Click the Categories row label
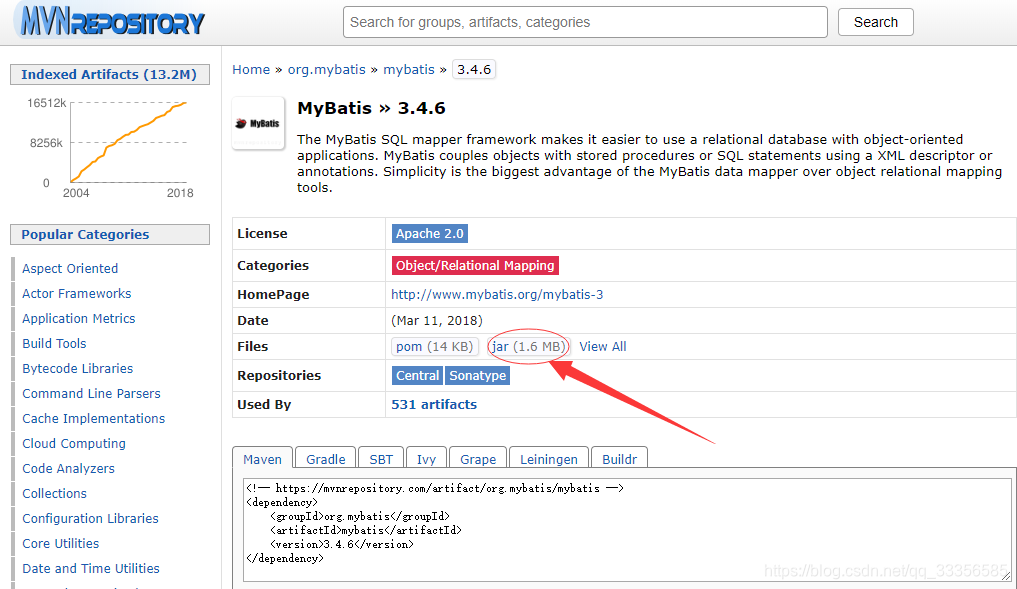The width and height of the screenshot is (1017, 589). 272,265
